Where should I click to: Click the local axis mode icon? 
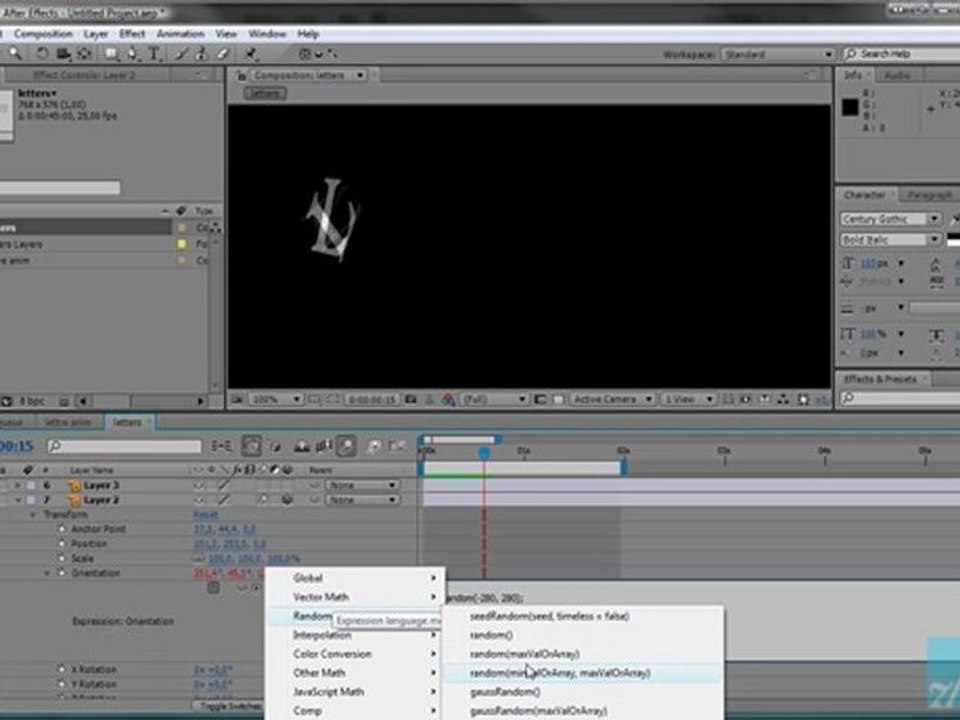coord(305,54)
